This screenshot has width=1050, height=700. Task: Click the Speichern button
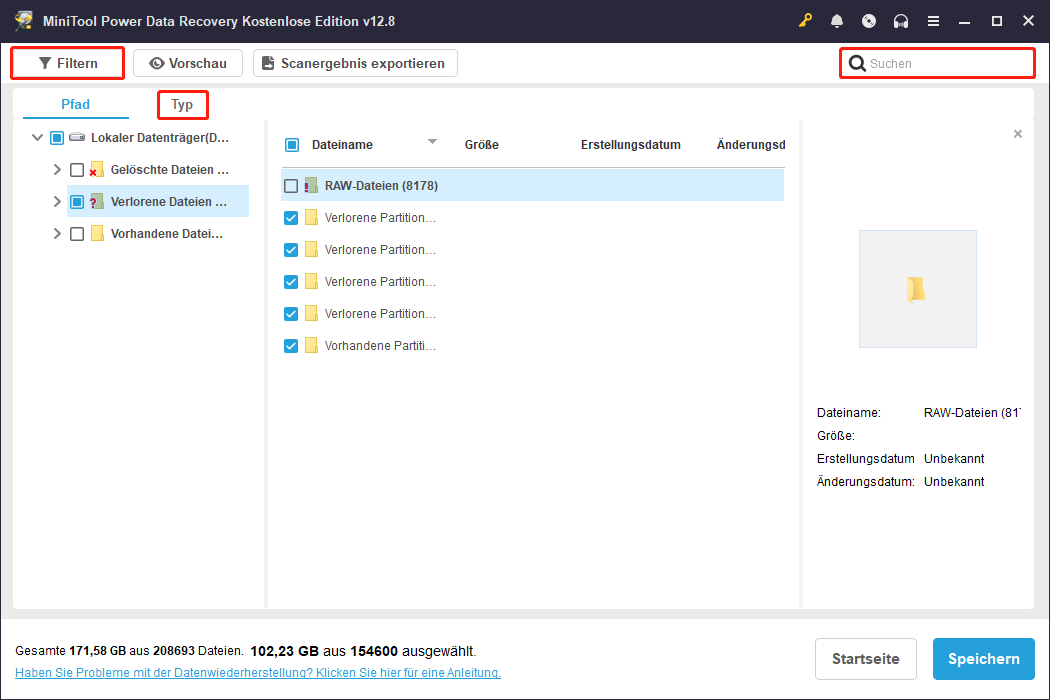pos(984,658)
